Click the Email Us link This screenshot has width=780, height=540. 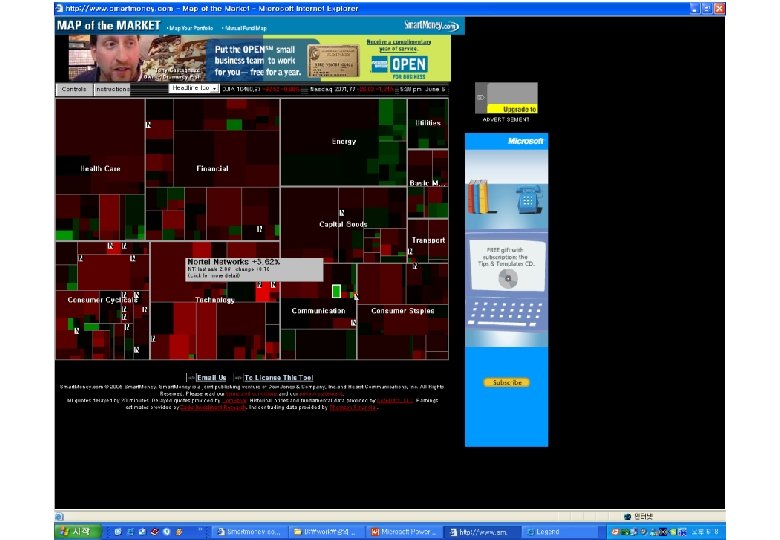point(211,377)
